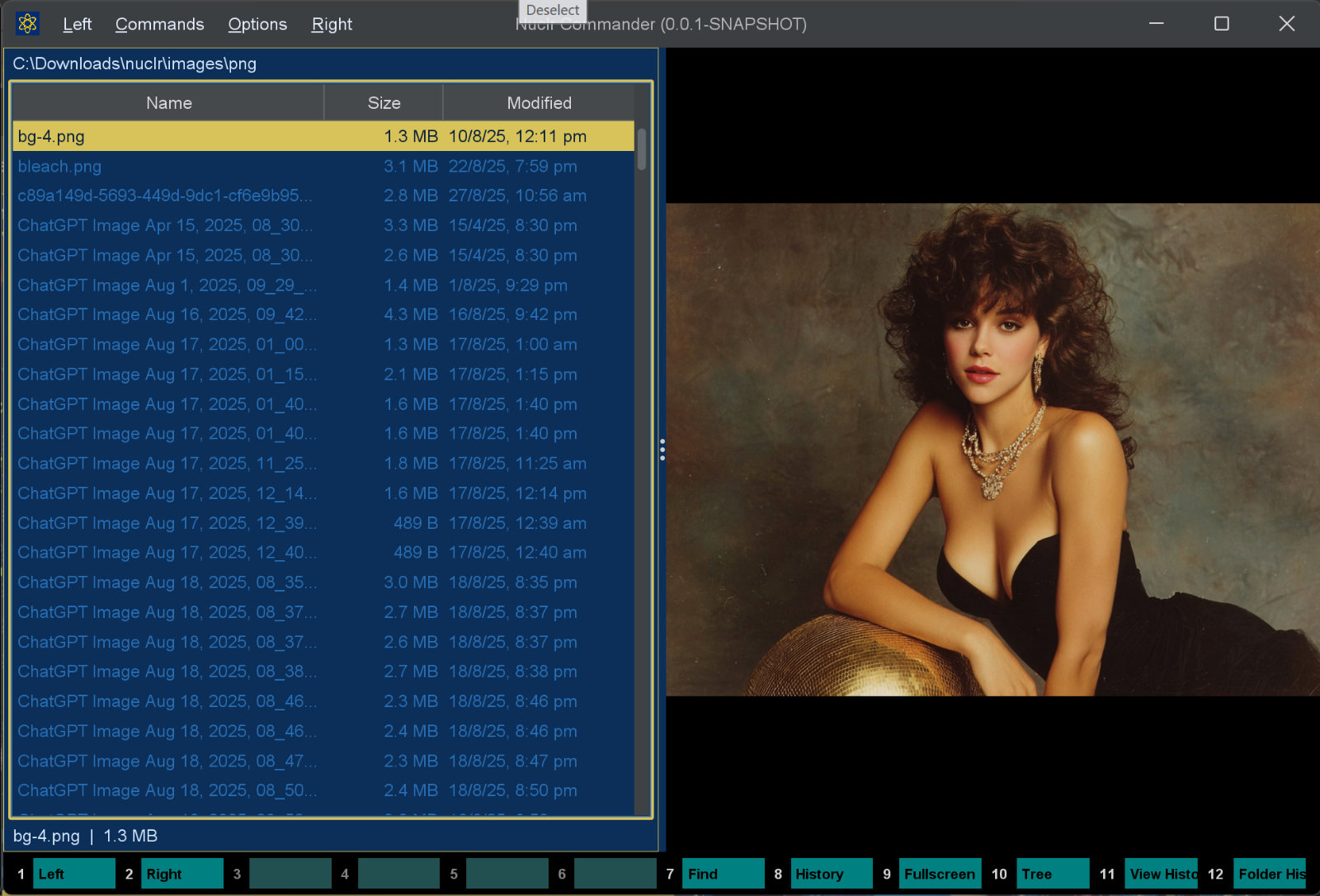Select the c89a149d-5693-449d file
The width and height of the screenshot is (1320, 896).
point(323,196)
